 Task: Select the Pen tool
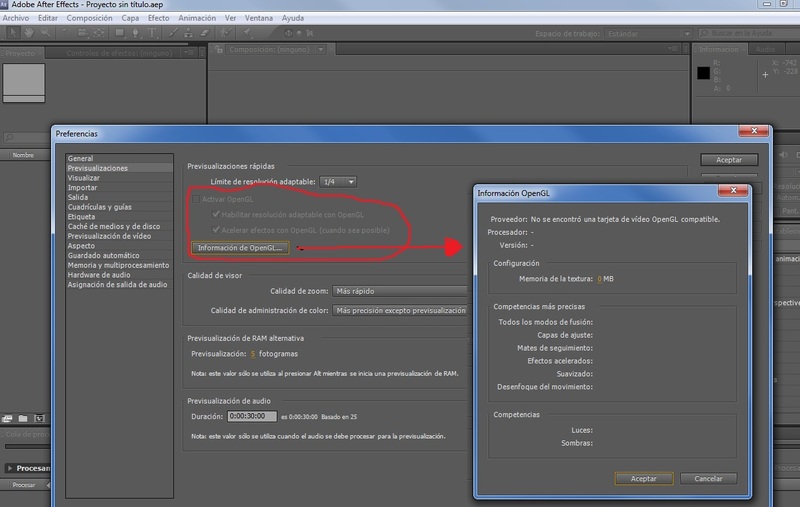(135, 33)
